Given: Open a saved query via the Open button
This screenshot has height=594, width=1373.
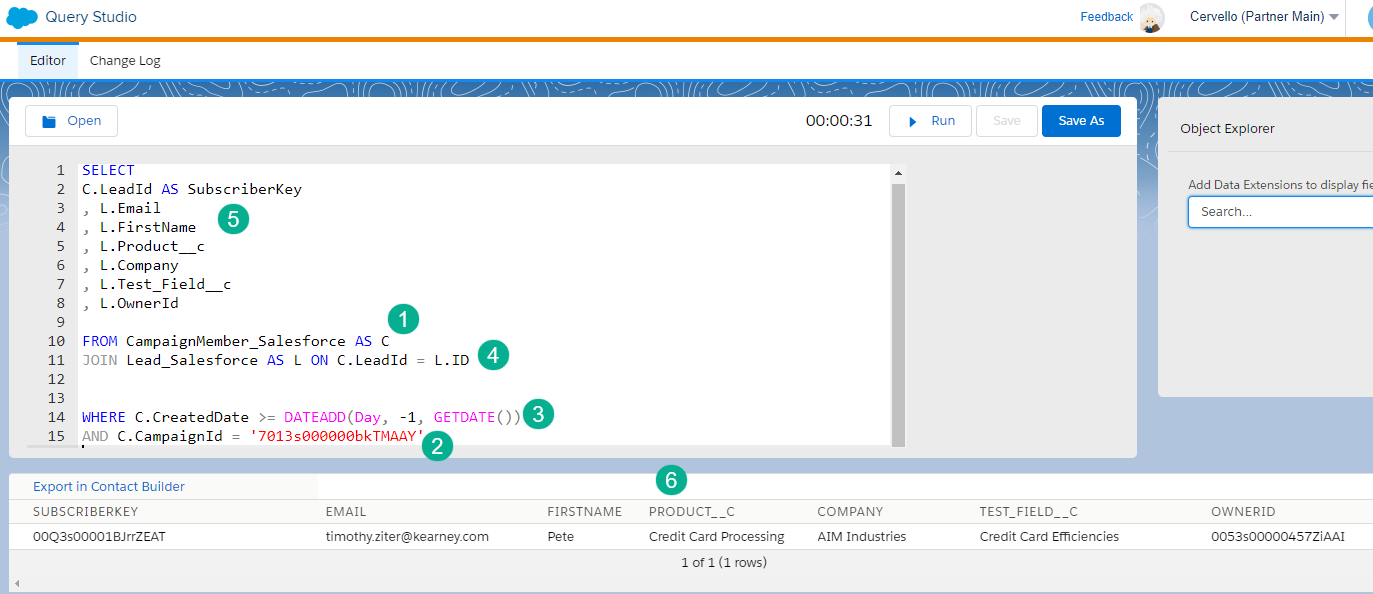Looking at the screenshot, I should click(x=71, y=120).
